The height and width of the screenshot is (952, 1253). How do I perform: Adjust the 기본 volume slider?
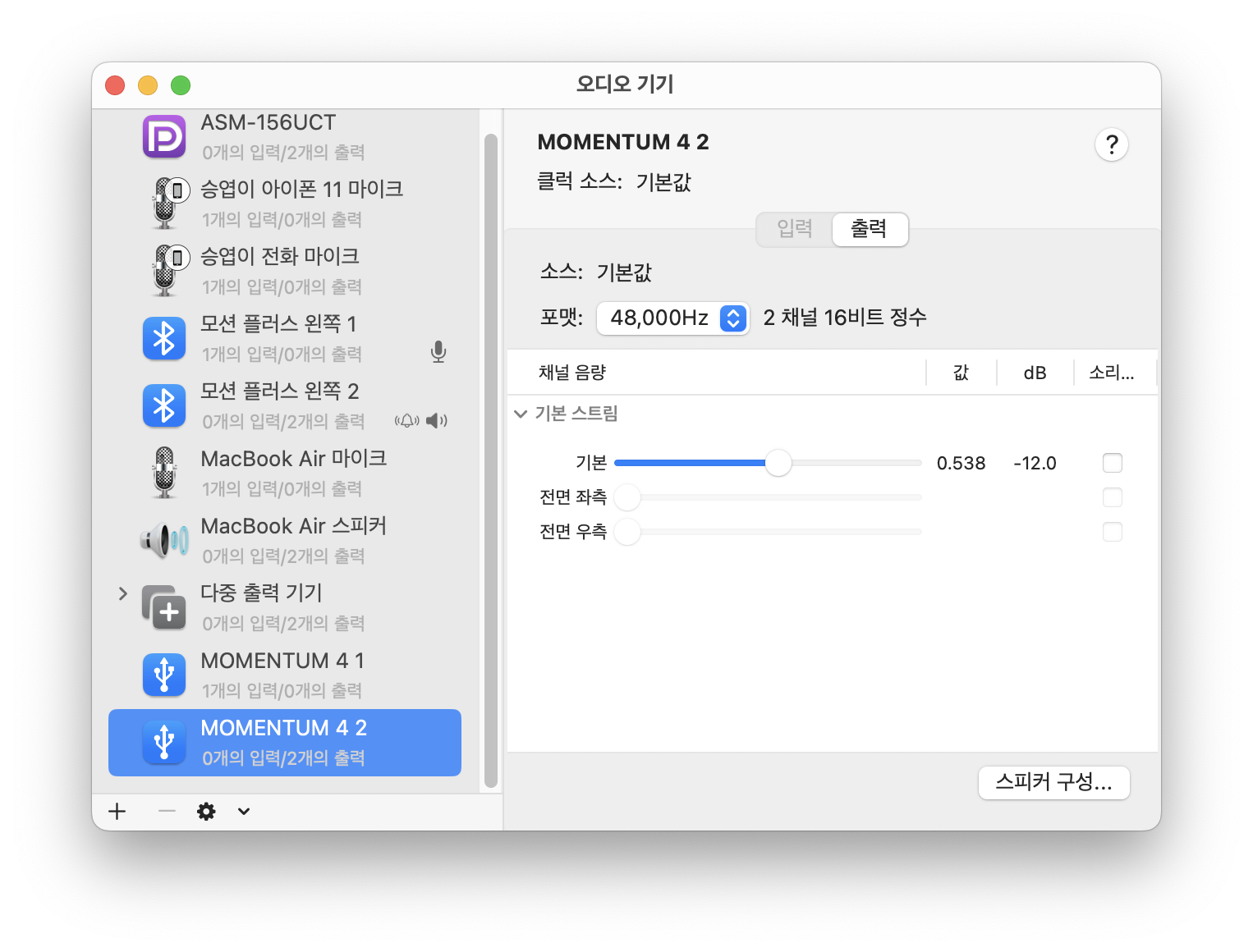point(778,463)
